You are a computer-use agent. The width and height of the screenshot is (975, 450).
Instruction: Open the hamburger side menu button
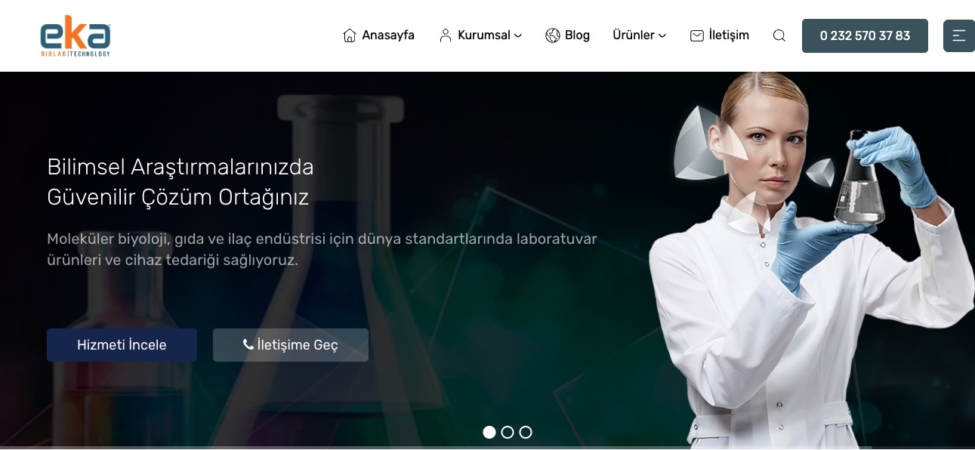958,36
